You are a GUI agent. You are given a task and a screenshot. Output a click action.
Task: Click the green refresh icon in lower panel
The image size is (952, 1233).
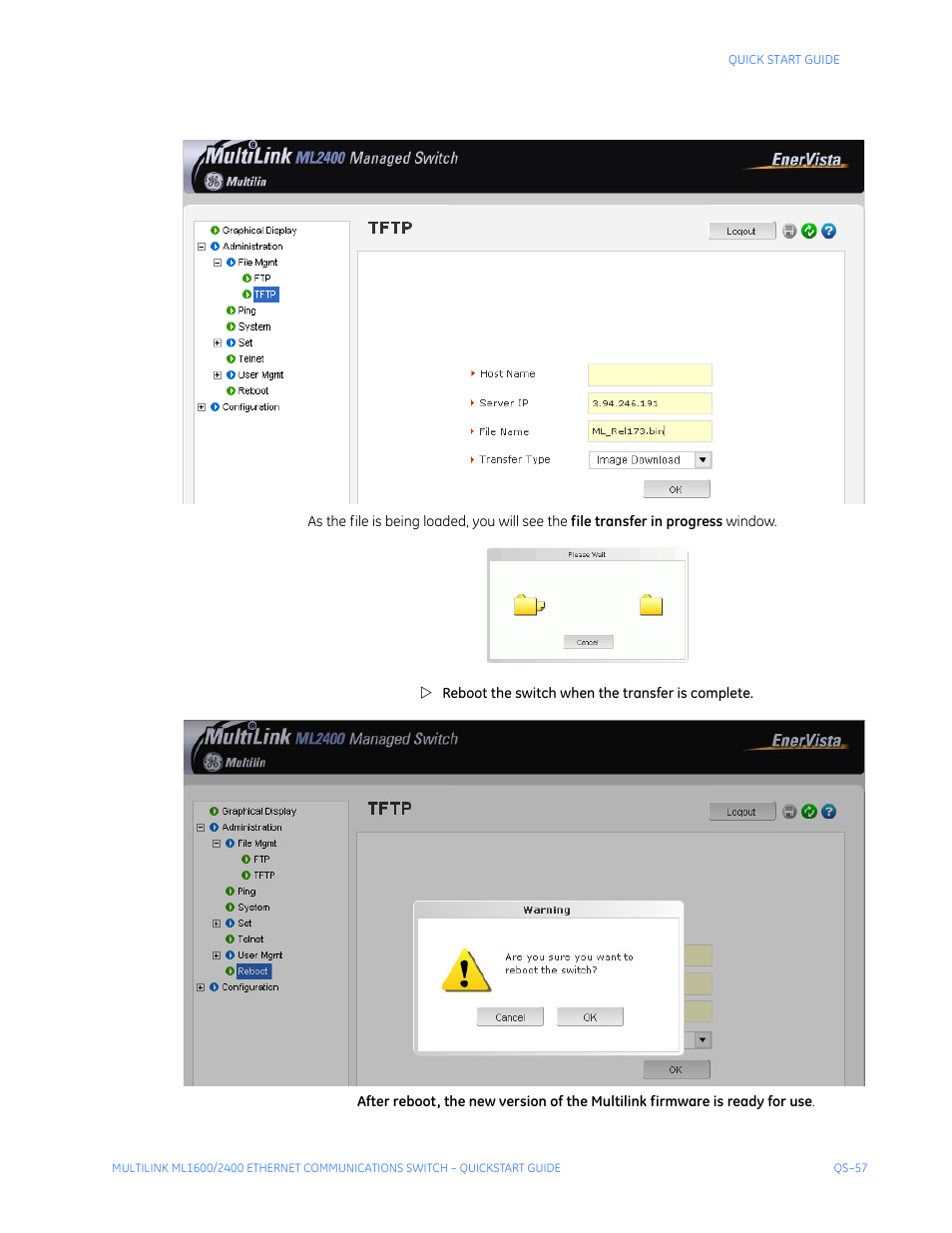[x=809, y=812]
